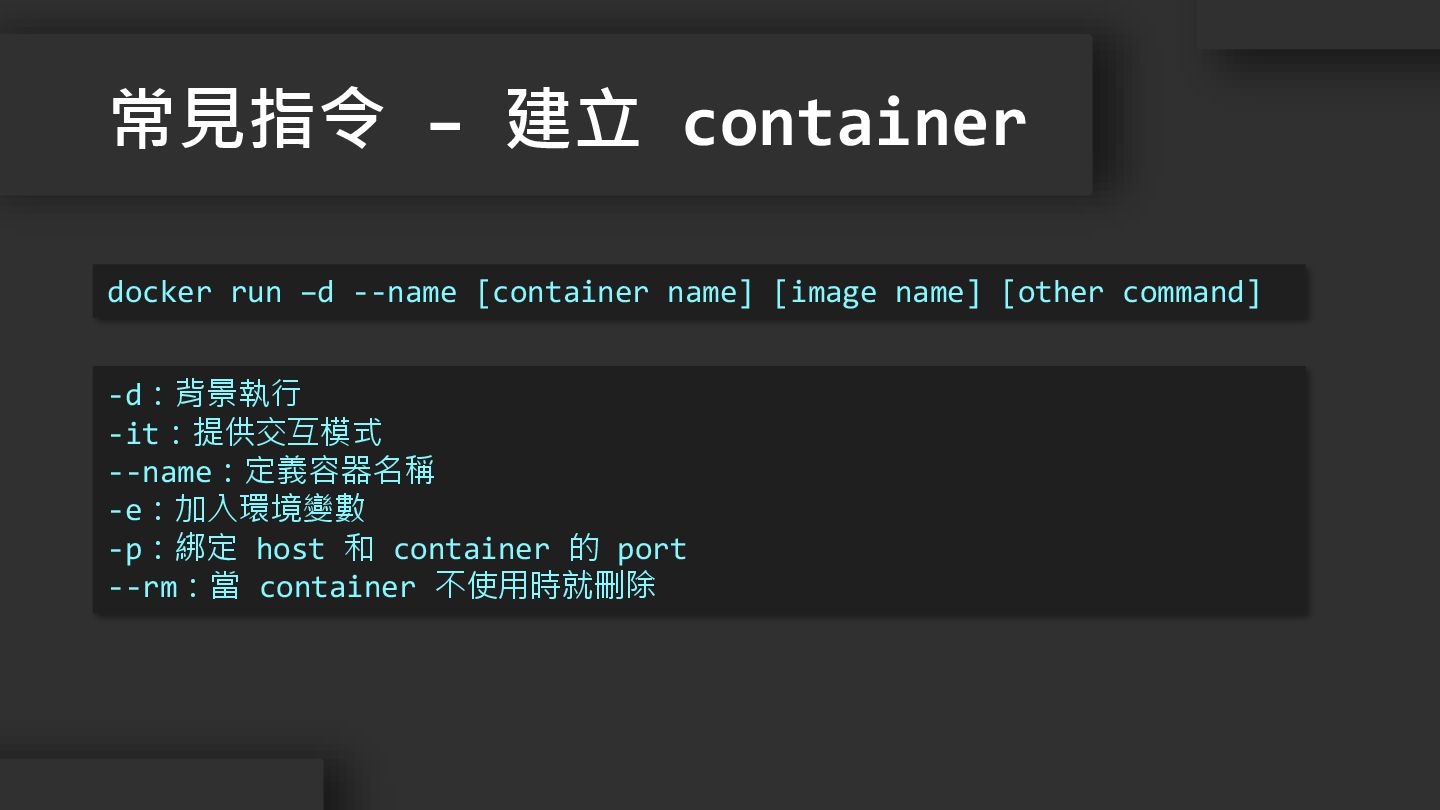Click "run" in the docker command
Viewport: 1440px width, 810px height.
pos(256,292)
